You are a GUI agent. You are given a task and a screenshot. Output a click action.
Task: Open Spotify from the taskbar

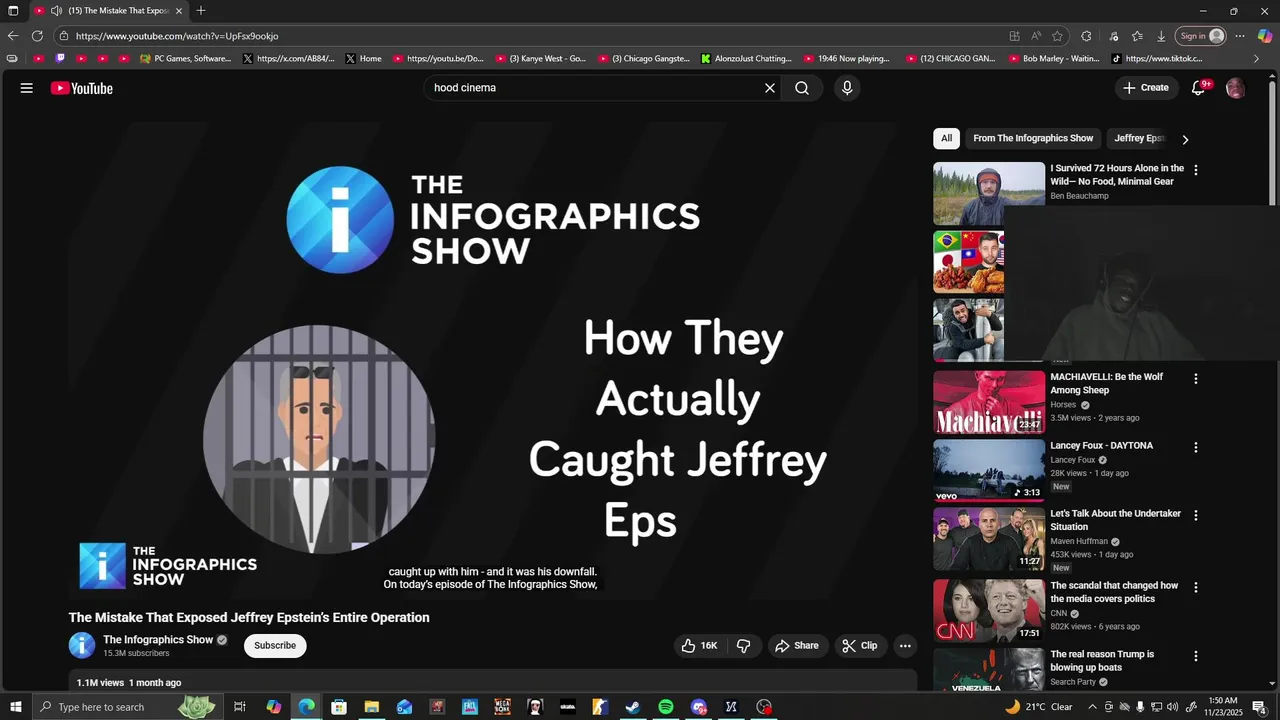pyautogui.click(x=666, y=707)
